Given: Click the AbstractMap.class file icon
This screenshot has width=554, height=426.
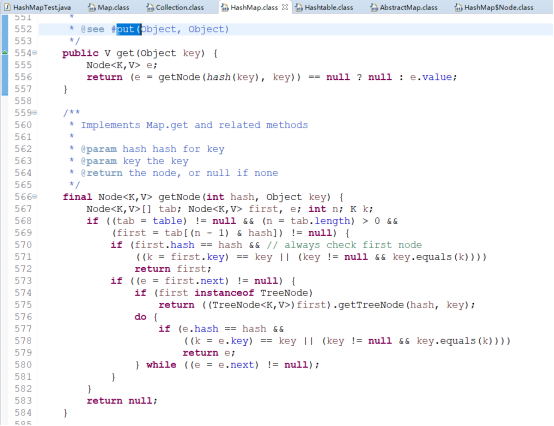Looking at the screenshot, I should (374, 7).
